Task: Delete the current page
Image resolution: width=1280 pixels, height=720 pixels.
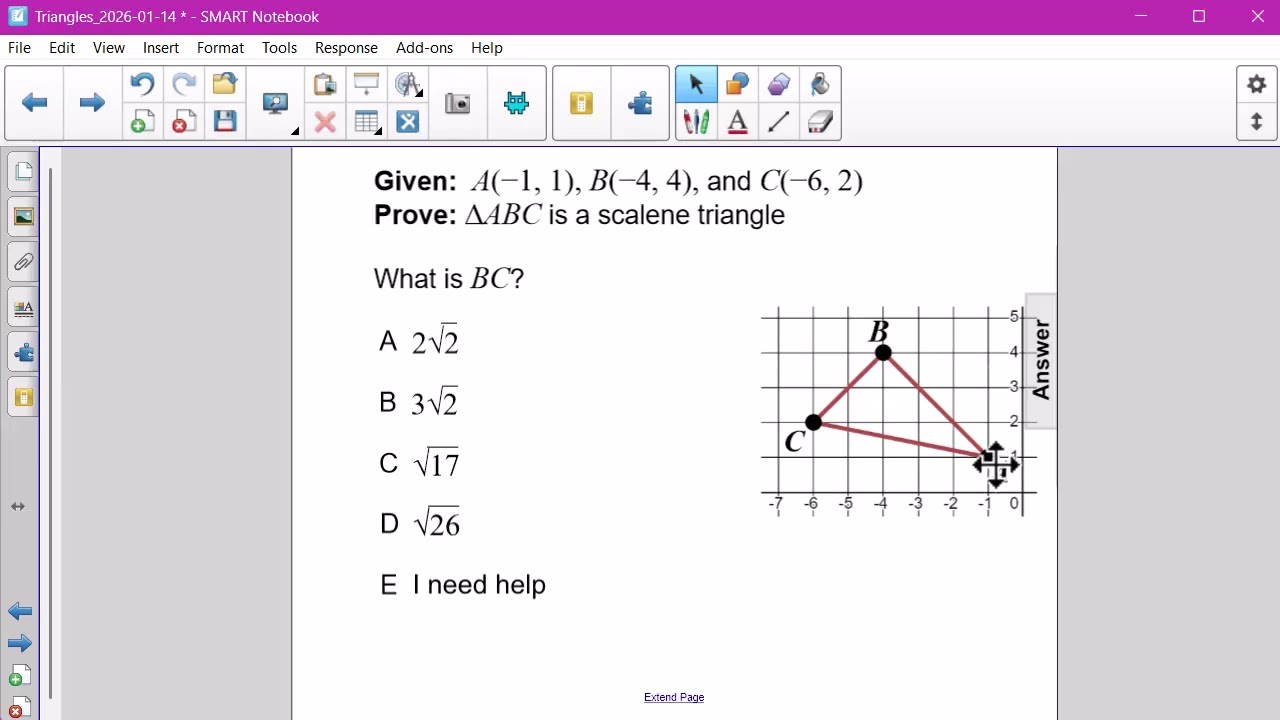Action: [x=184, y=122]
